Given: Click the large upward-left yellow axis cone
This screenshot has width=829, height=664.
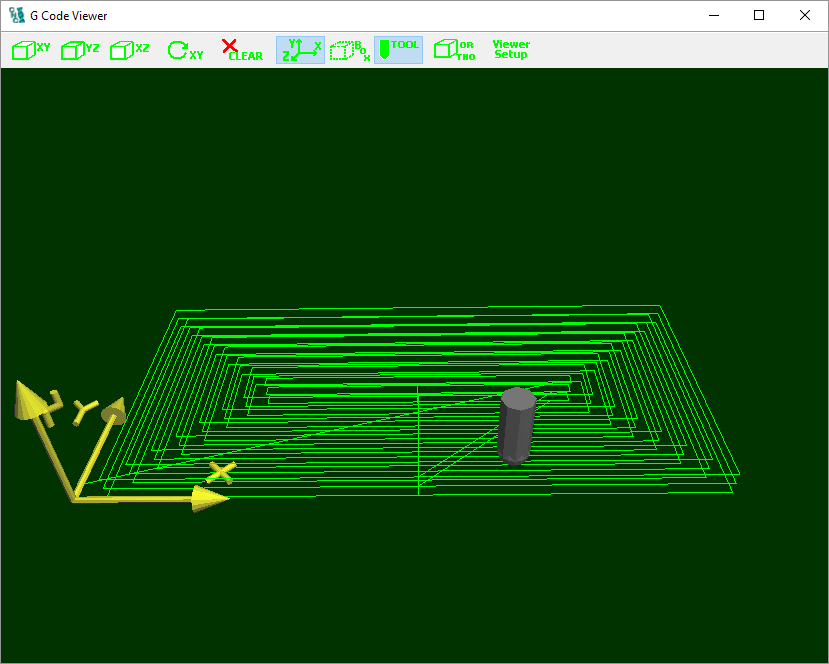Looking at the screenshot, I should 28,399.
